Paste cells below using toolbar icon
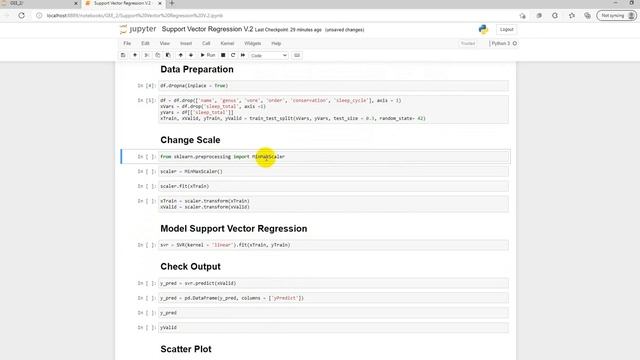The height and width of the screenshot is (360, 640). [x=168, y=55]
